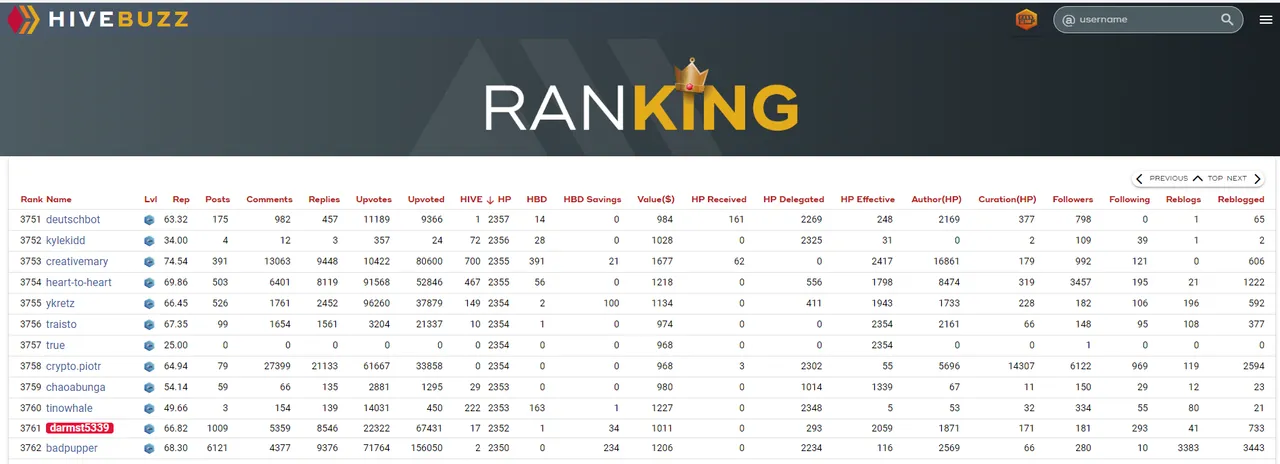This screenshot has width=1280, height=464.
Task: Sort table by Rep column
Action: [x=181, y=199]
